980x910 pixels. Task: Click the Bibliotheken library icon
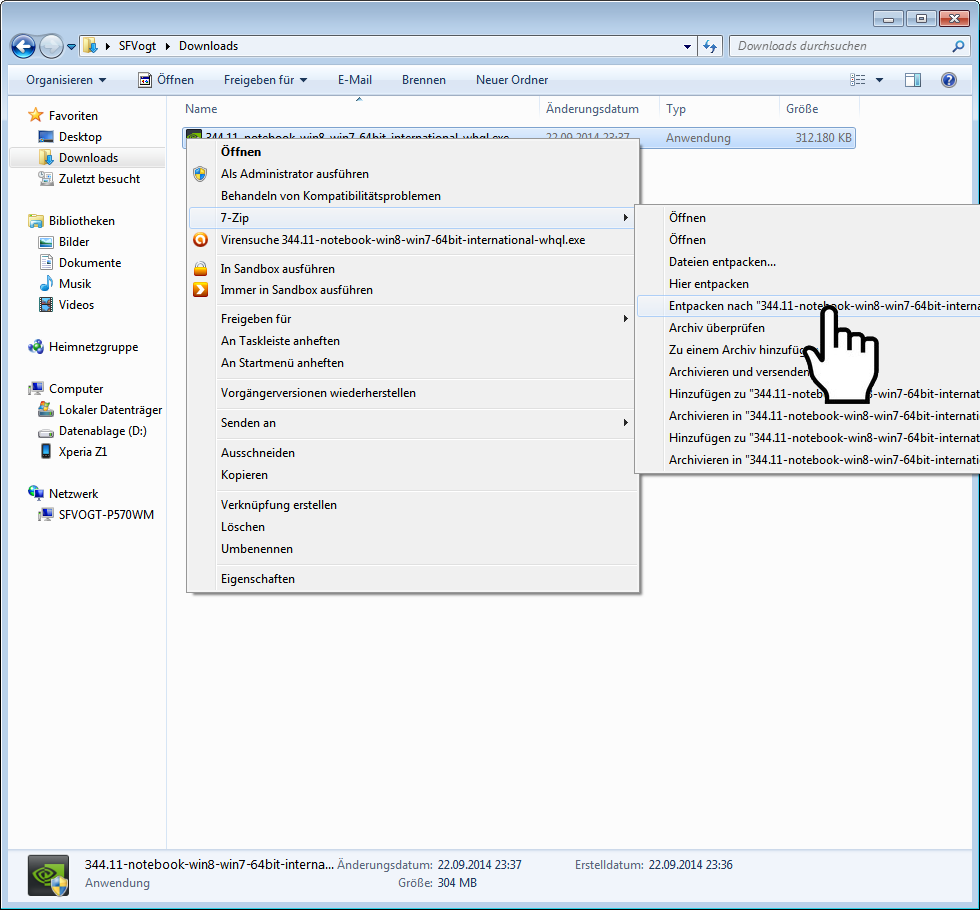pyautogui.click(x=36, y=221)
